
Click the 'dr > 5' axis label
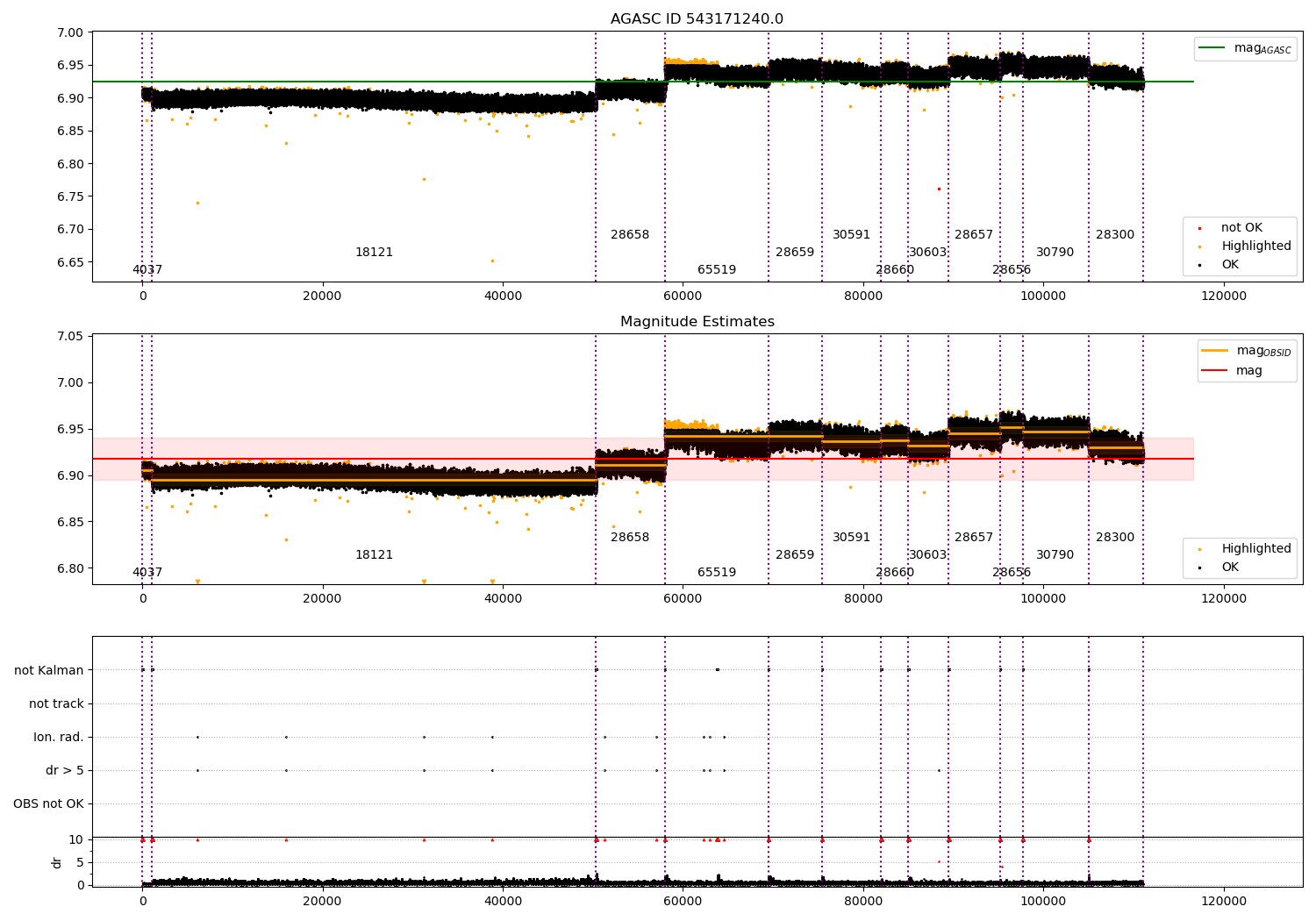(65, 770)
